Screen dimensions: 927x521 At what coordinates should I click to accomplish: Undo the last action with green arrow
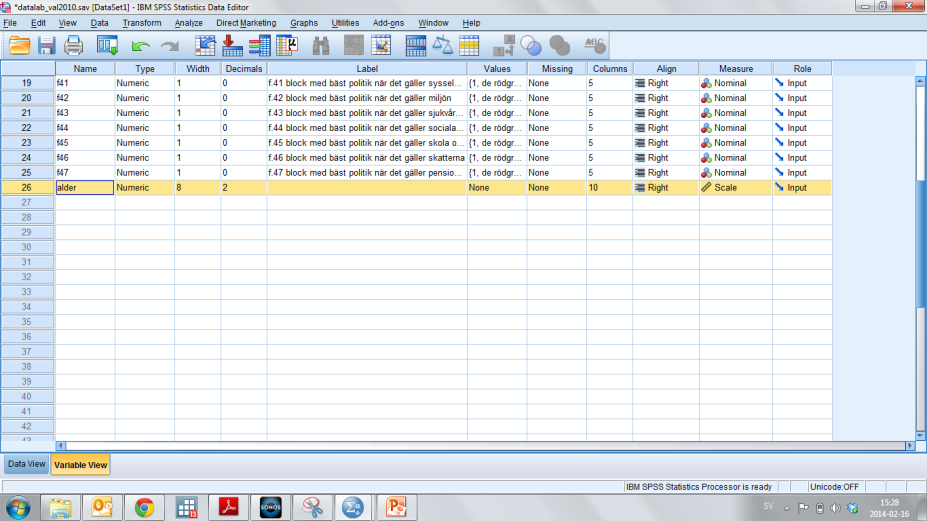[140, 46]
